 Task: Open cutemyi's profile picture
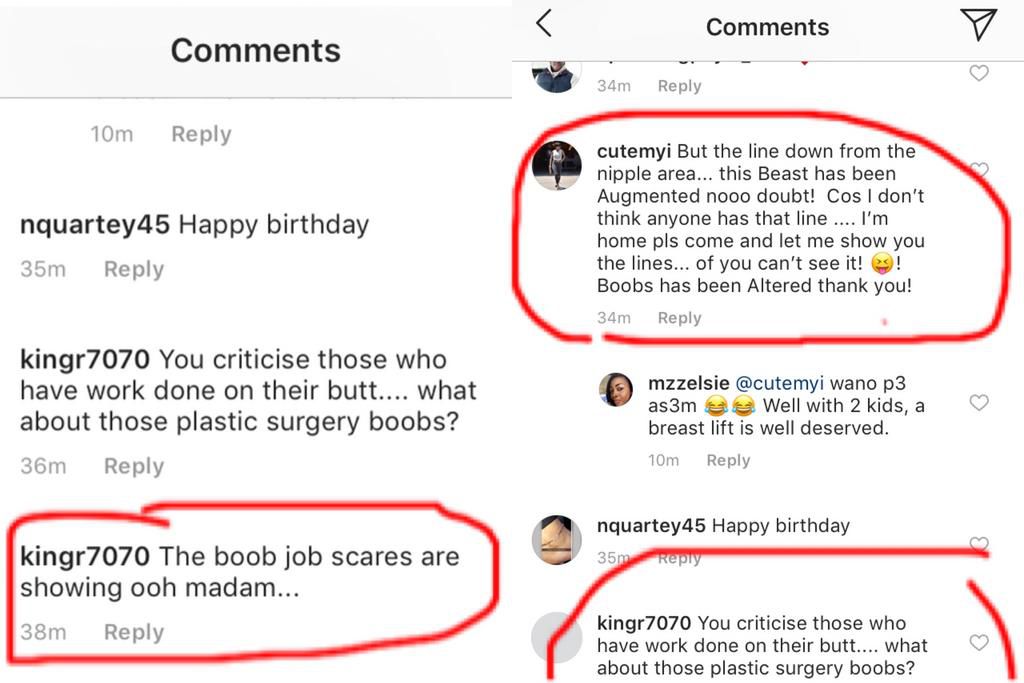[x=557, y=165]
